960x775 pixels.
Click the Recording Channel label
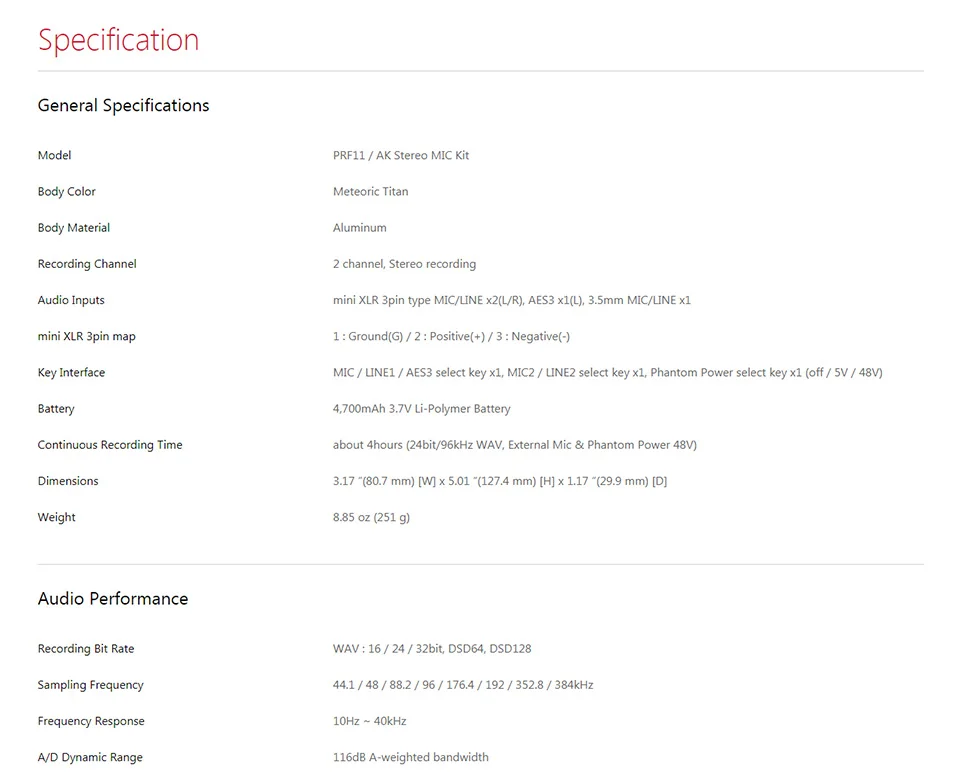pos(87,264)
